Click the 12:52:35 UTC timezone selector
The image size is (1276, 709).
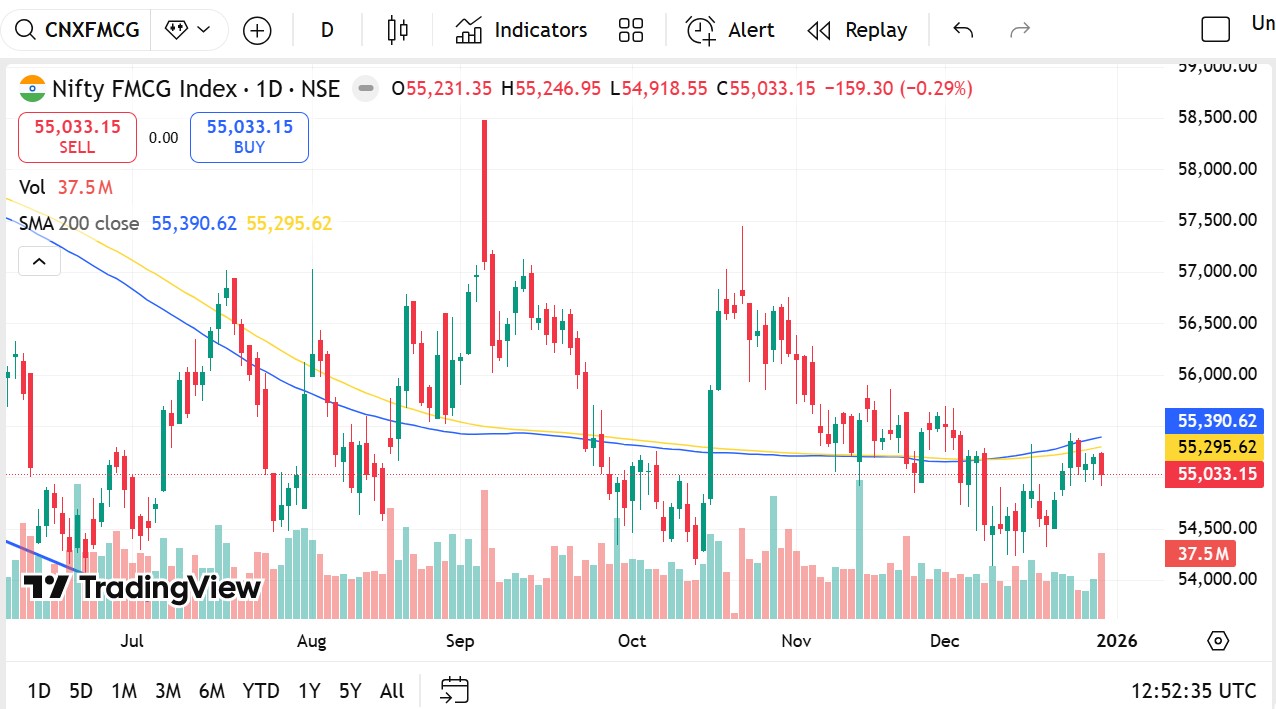tap(1193, 691)
